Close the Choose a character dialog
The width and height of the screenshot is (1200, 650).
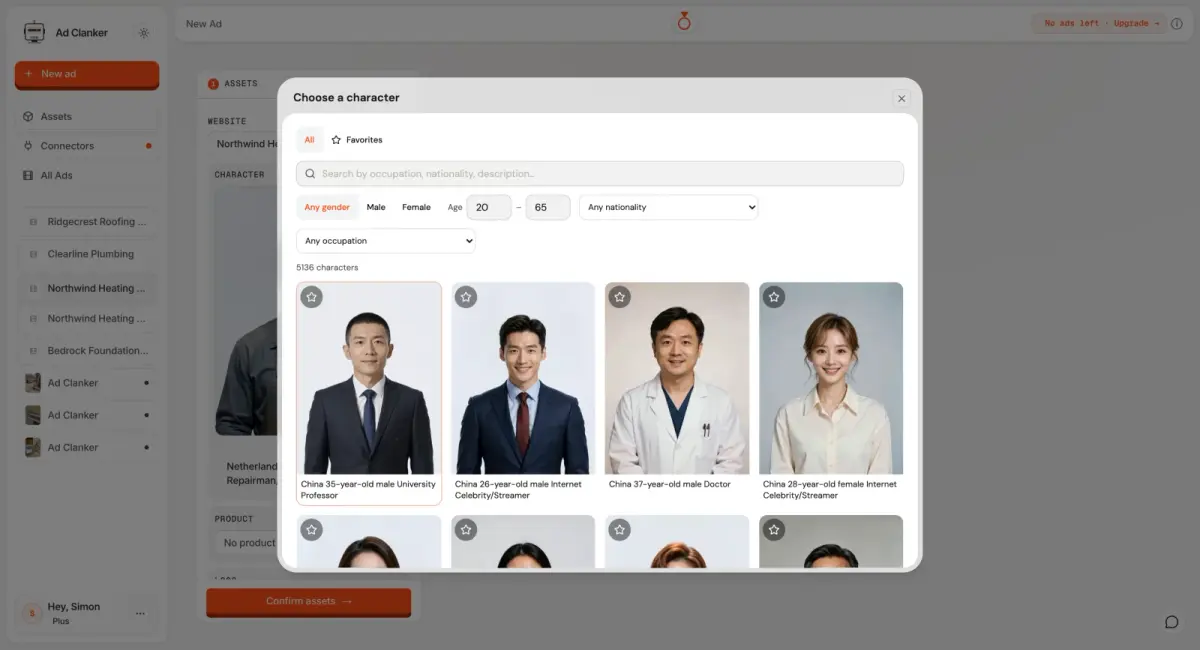(901, 98)
